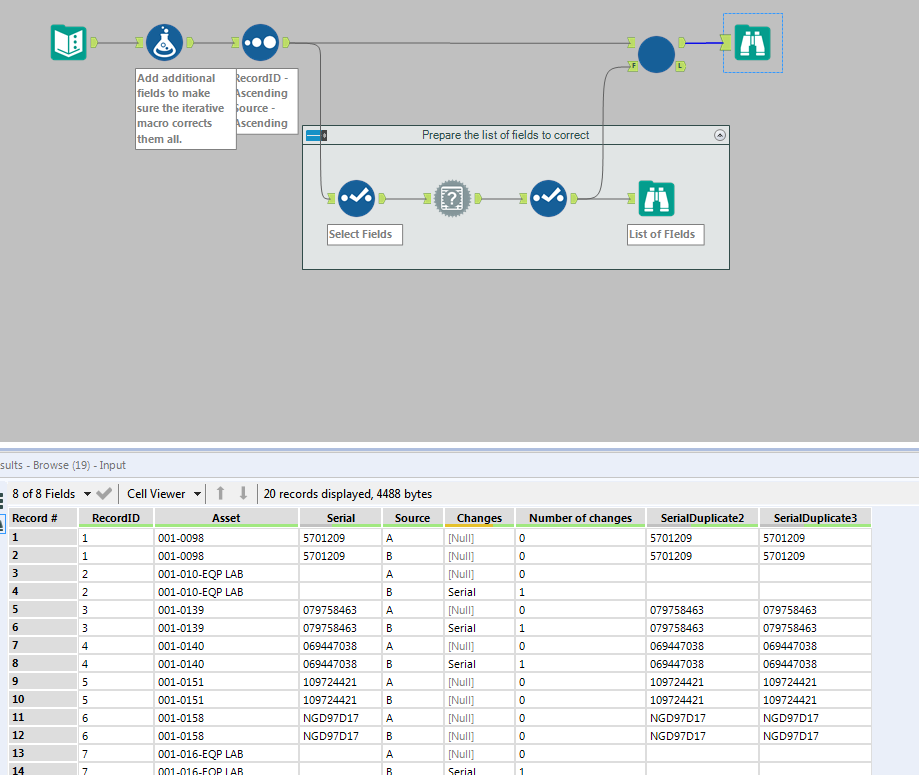Click the up arrow in results toolbar
Image resolution: width=919 pixels, height=775 pixels.
click(221, 493)
